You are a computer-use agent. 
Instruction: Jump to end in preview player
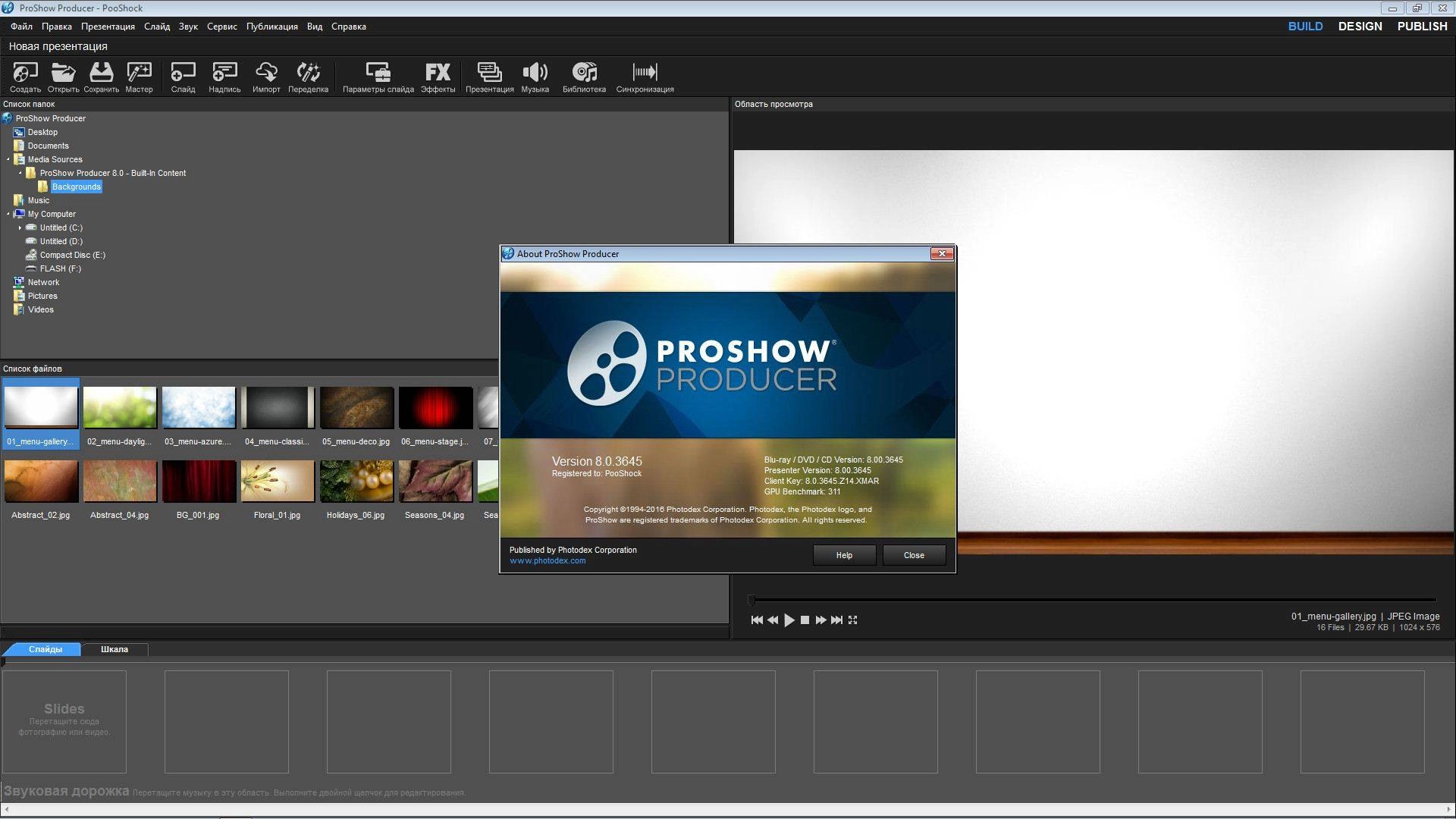coord(836,620)
